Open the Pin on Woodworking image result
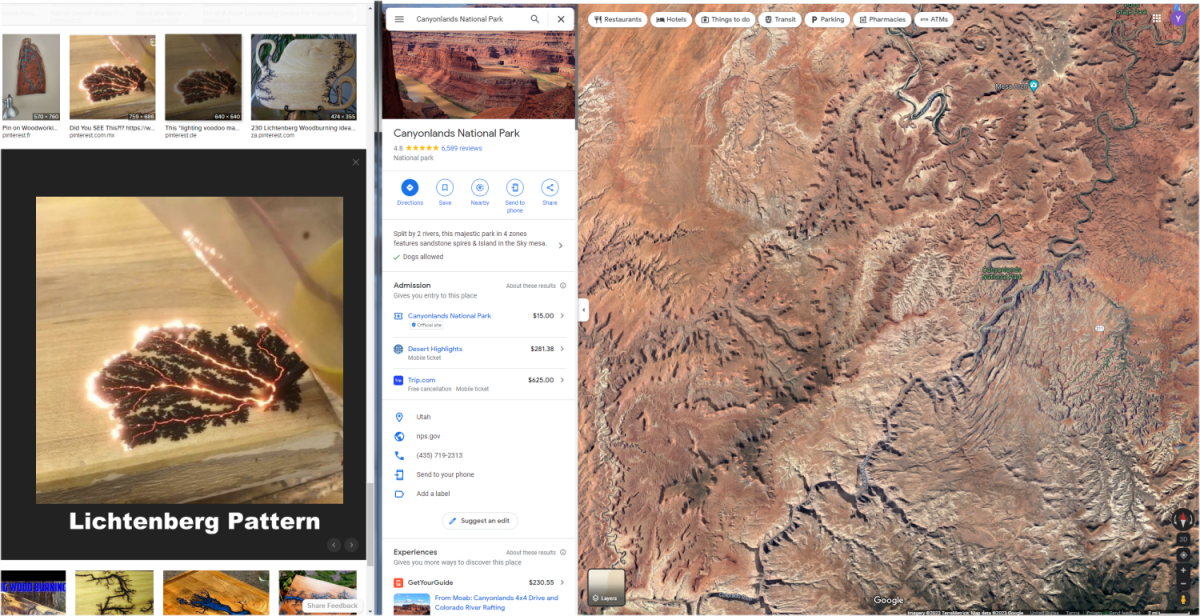Viewport: 1200px width, 616px height. pos(31,78)
